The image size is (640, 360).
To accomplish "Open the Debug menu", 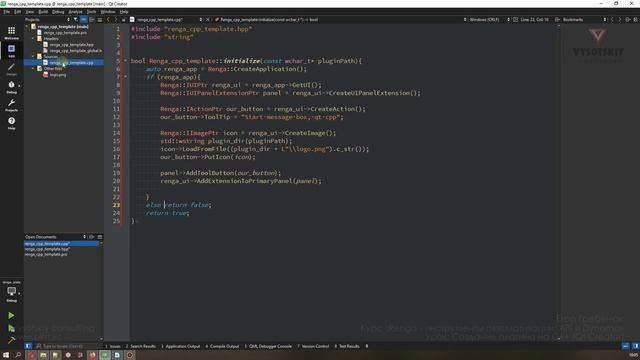I will coord(58,12).
